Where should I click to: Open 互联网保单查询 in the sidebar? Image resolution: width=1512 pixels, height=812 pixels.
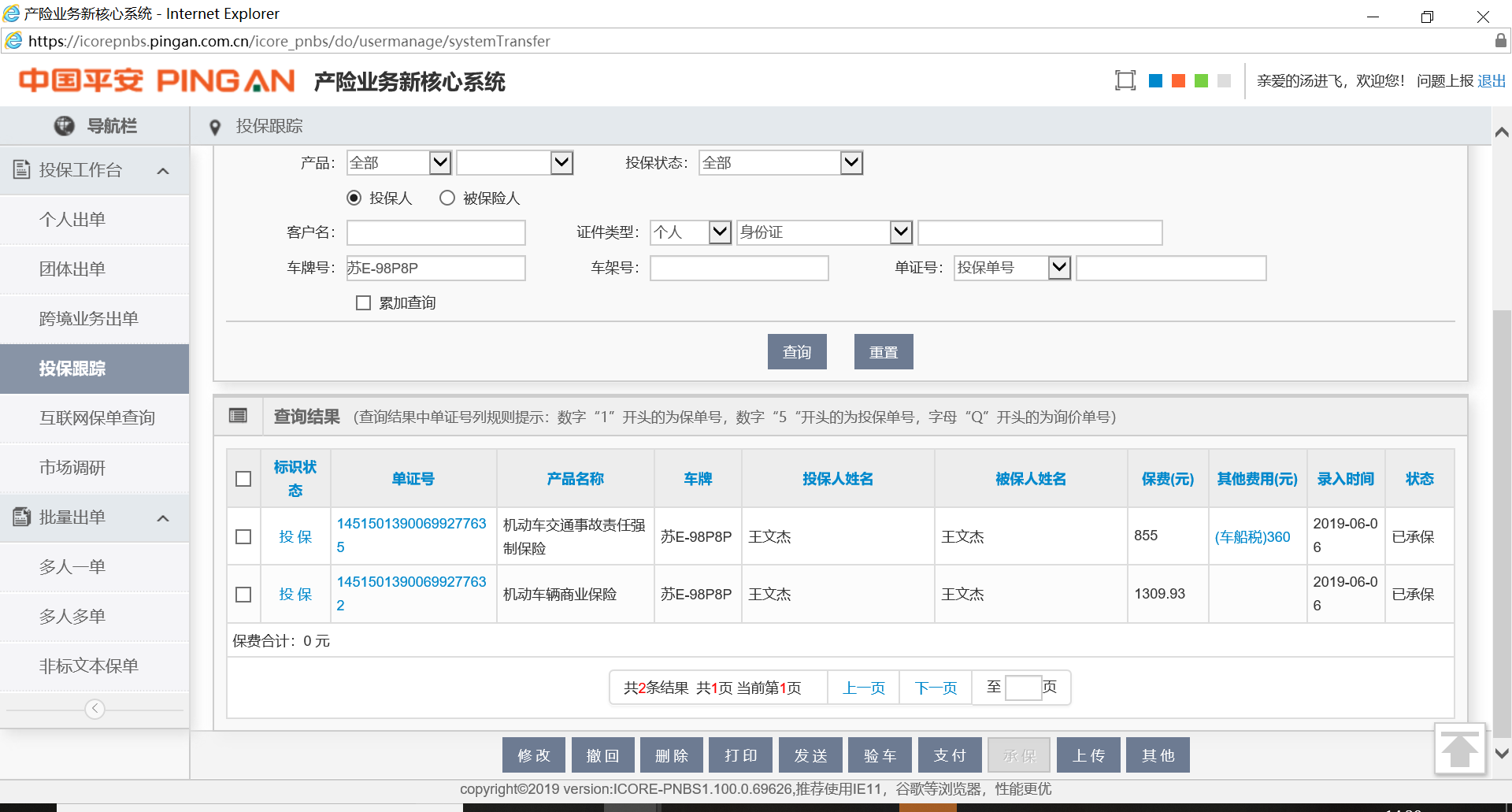click(97, 418)
